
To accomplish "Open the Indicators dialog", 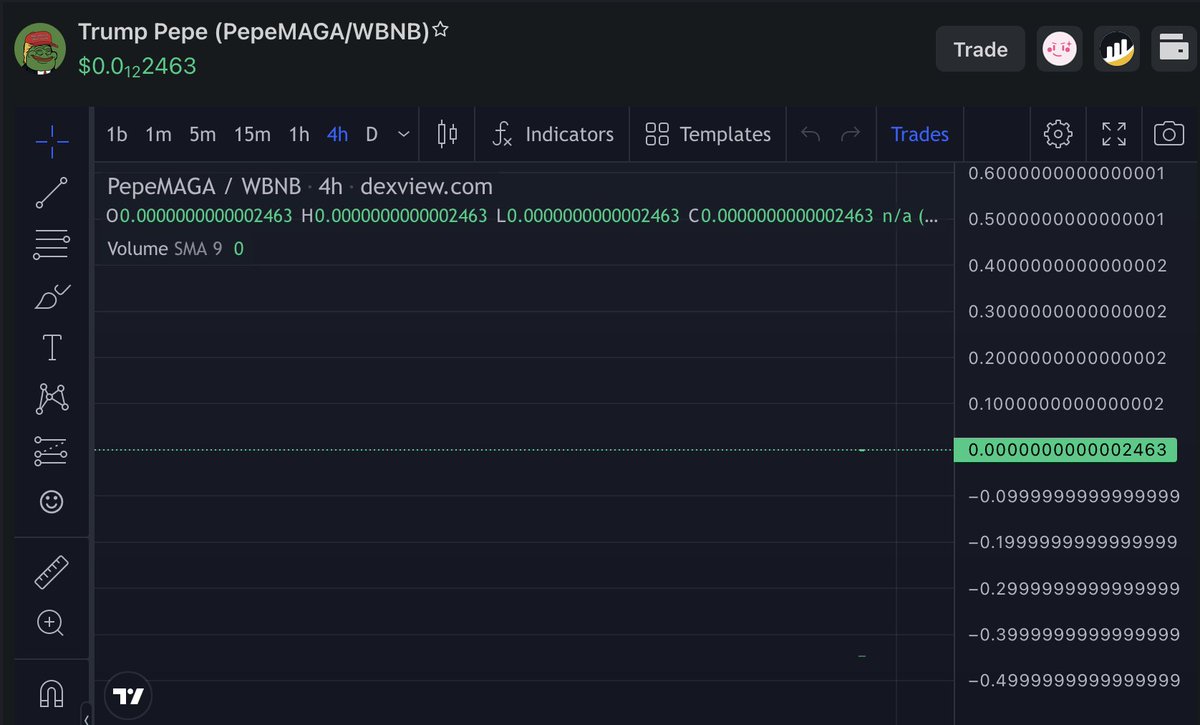I will (x=553, y=134).
